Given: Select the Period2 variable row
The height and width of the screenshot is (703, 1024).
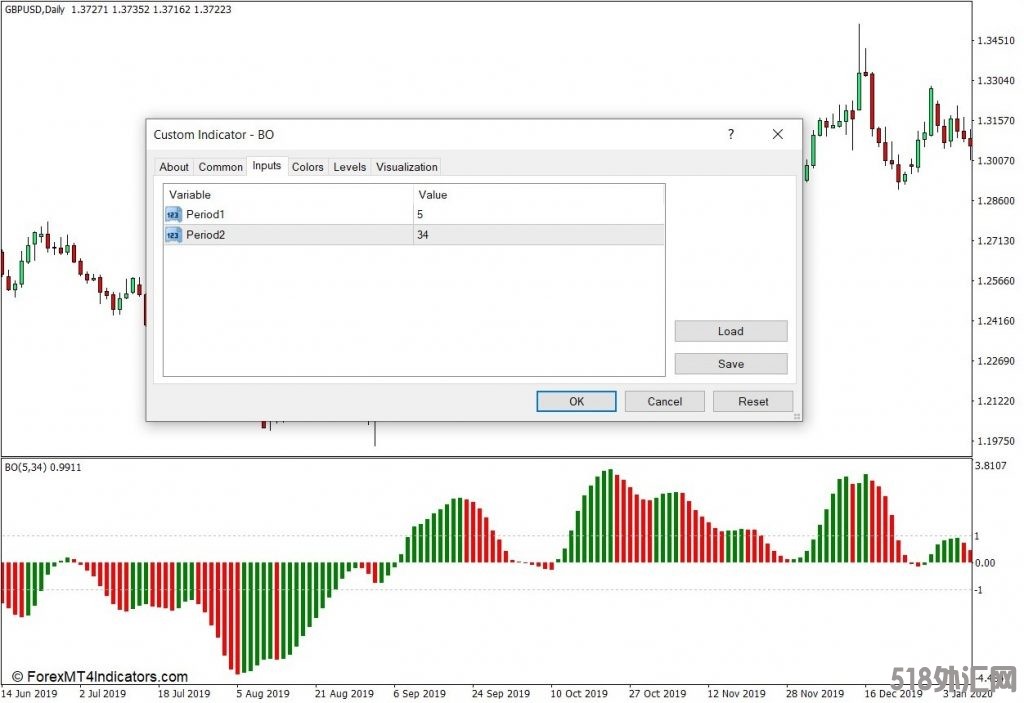Looking at the screenshot, I should (414, 235).
